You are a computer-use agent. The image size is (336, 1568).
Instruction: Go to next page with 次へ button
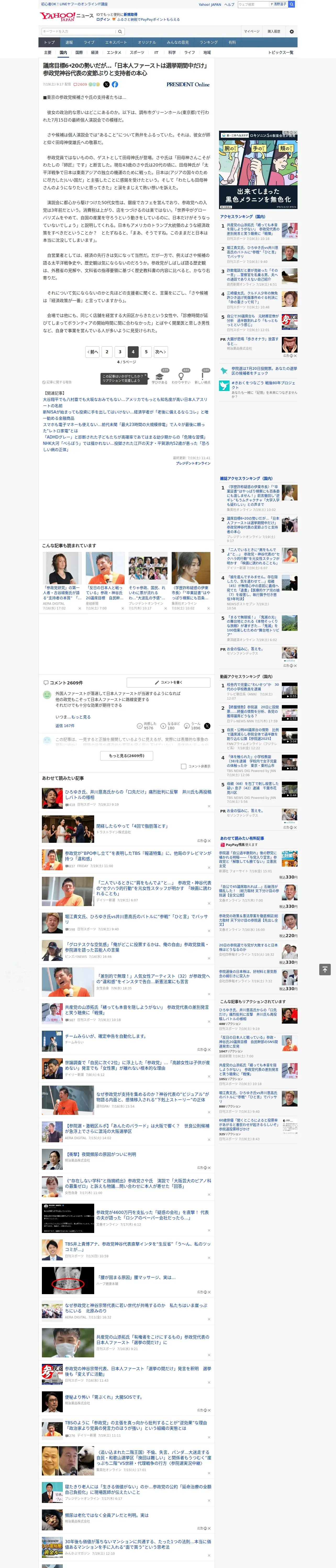pos(160,352)
